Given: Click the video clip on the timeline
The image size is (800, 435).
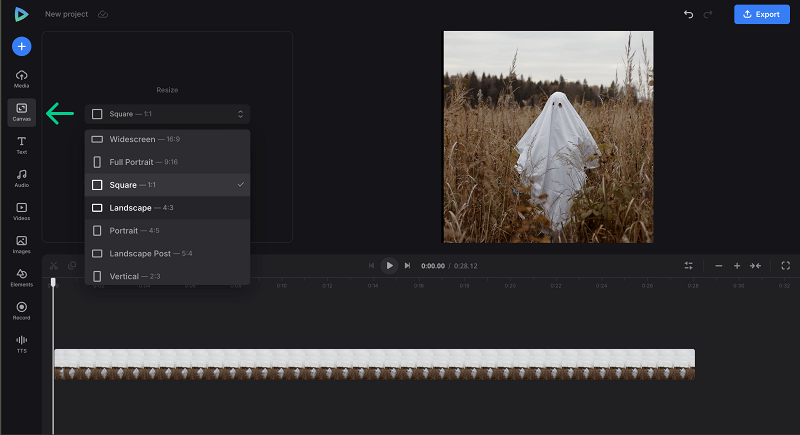Looking at the screenshot, I should (374, 364).
